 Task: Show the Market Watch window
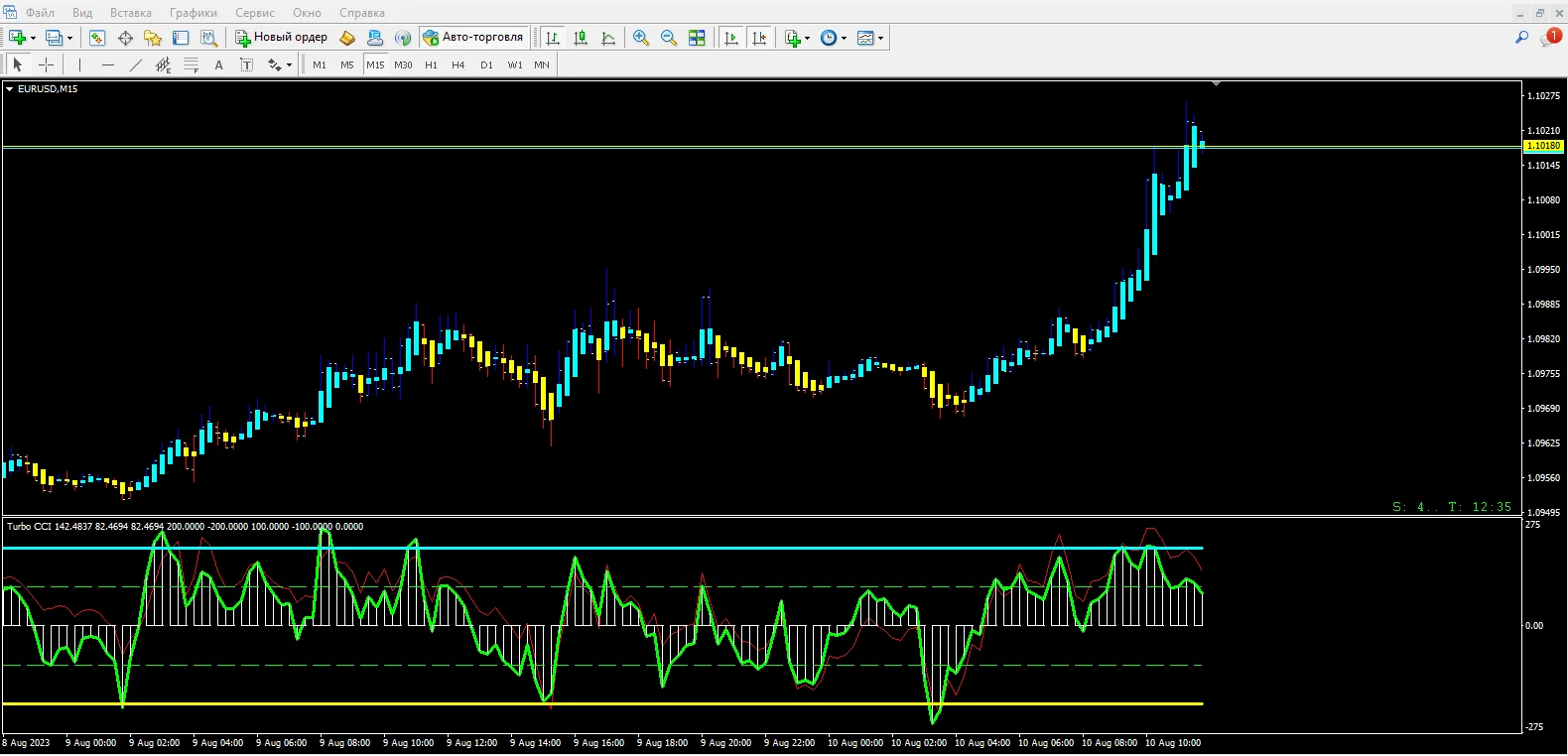(x=97, y=38)
